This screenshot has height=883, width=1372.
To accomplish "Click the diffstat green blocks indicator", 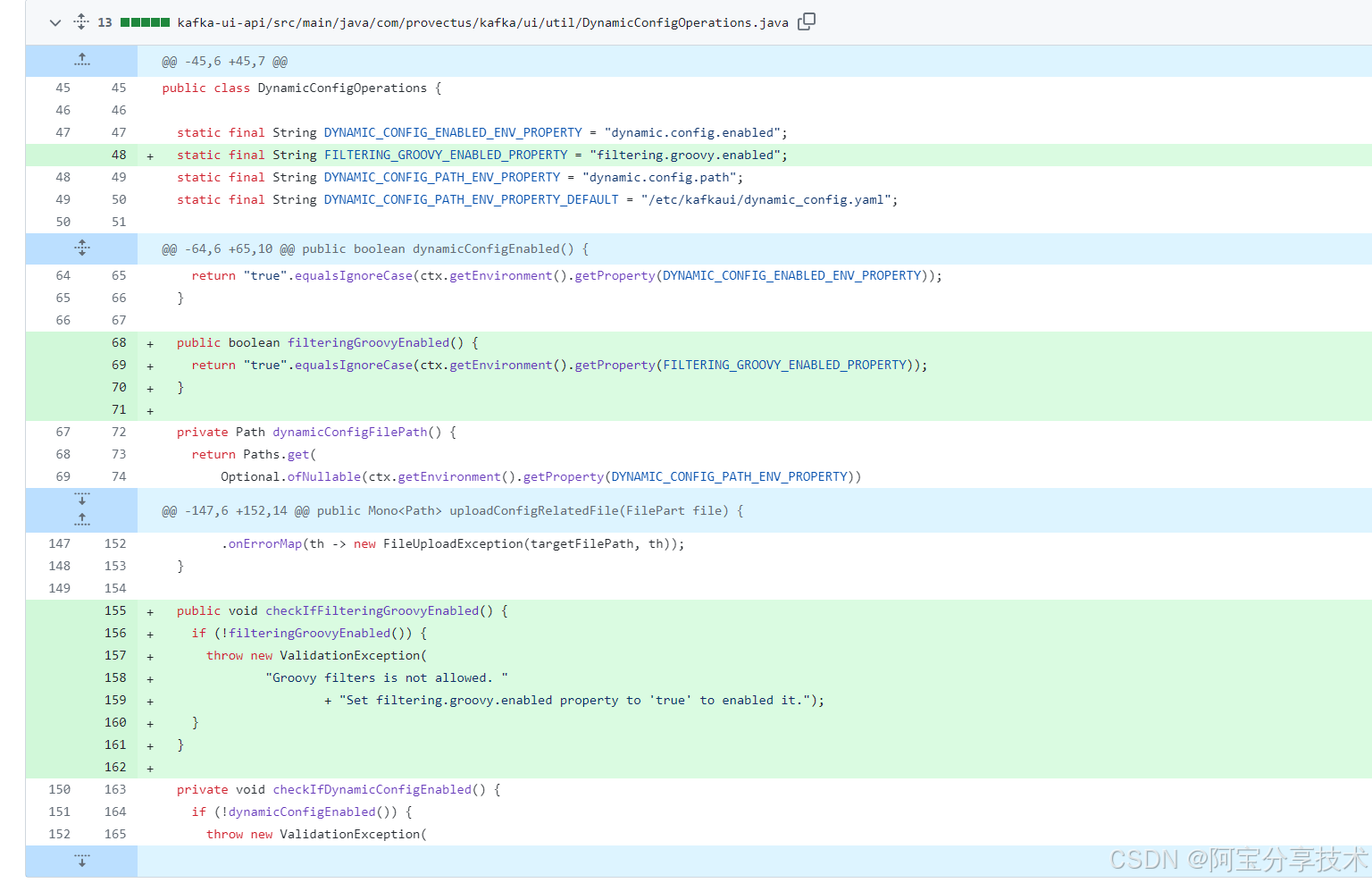I will [x=145, y=22].
